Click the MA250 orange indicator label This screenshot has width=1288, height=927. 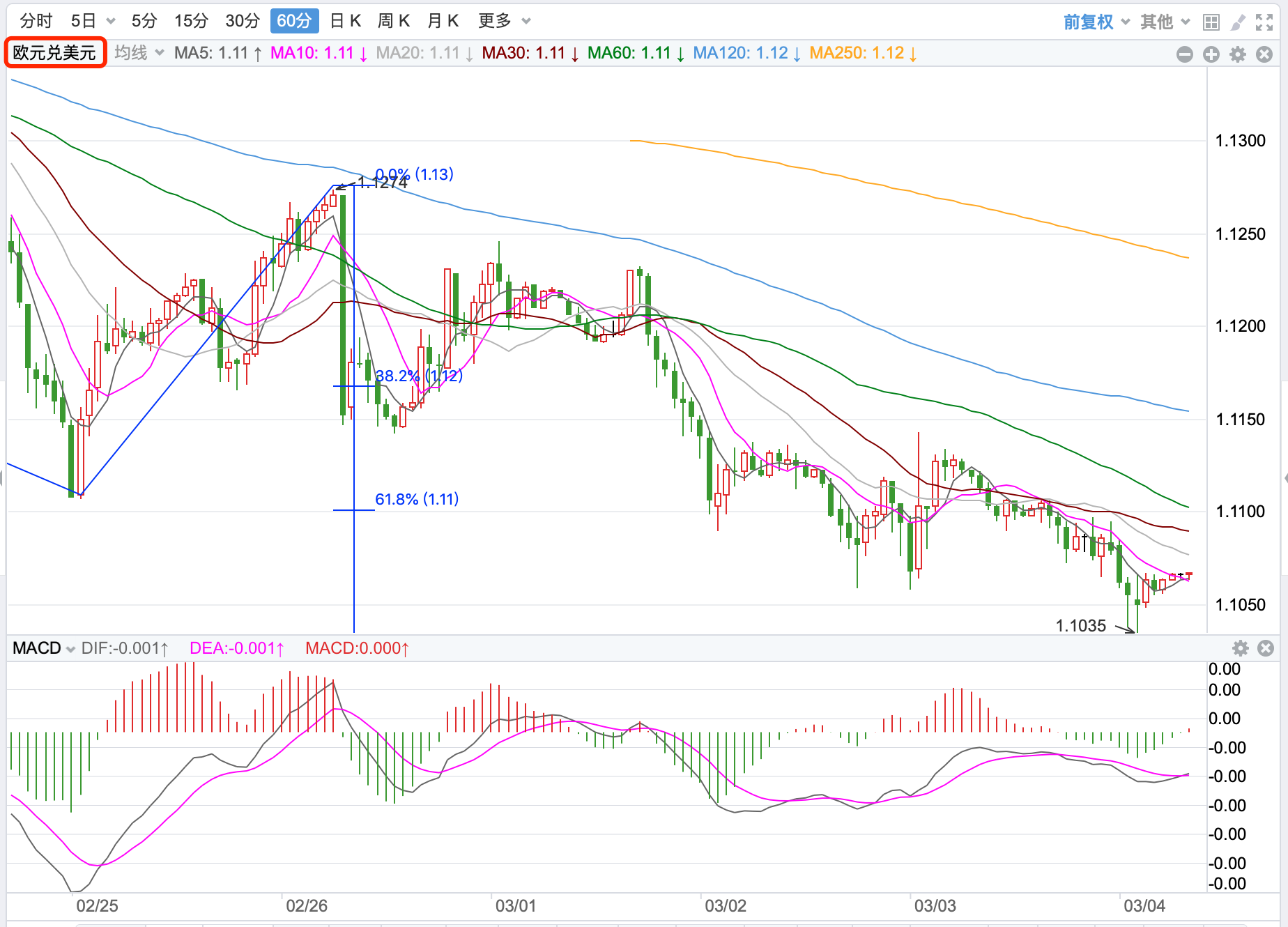coord(864,53)
